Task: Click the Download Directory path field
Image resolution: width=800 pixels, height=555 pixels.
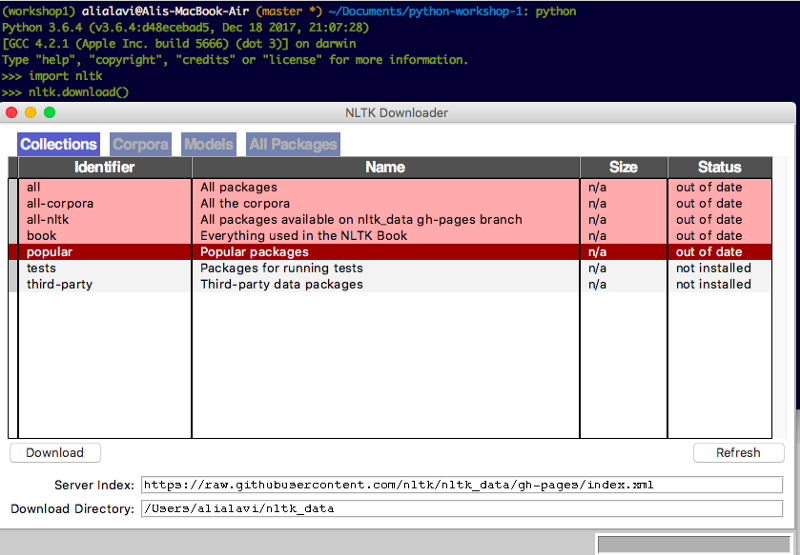Action: (x=462, y=509)
